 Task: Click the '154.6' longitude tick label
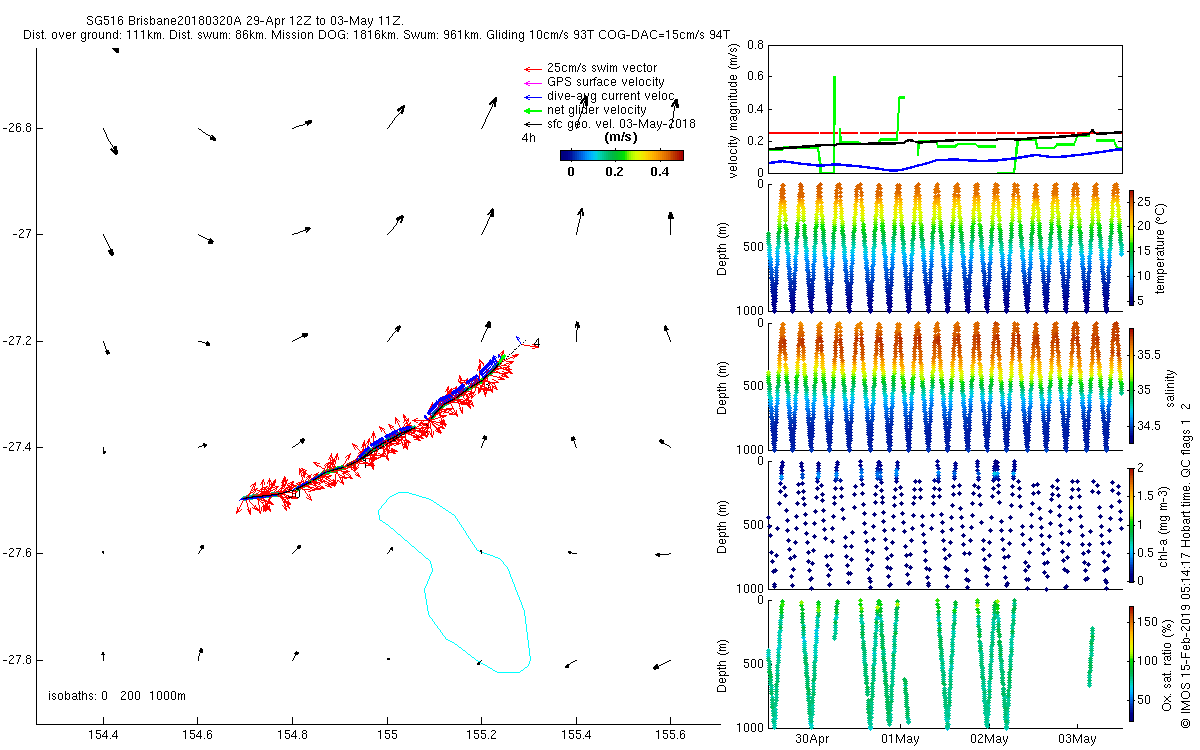198,735
